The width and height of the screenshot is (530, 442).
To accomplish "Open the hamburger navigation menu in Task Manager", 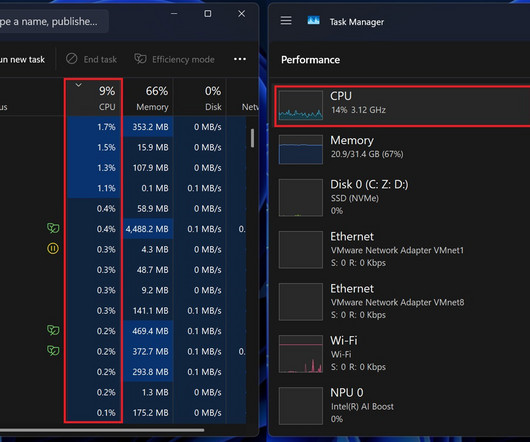I will pyautogui.click(x=286, y=21).
